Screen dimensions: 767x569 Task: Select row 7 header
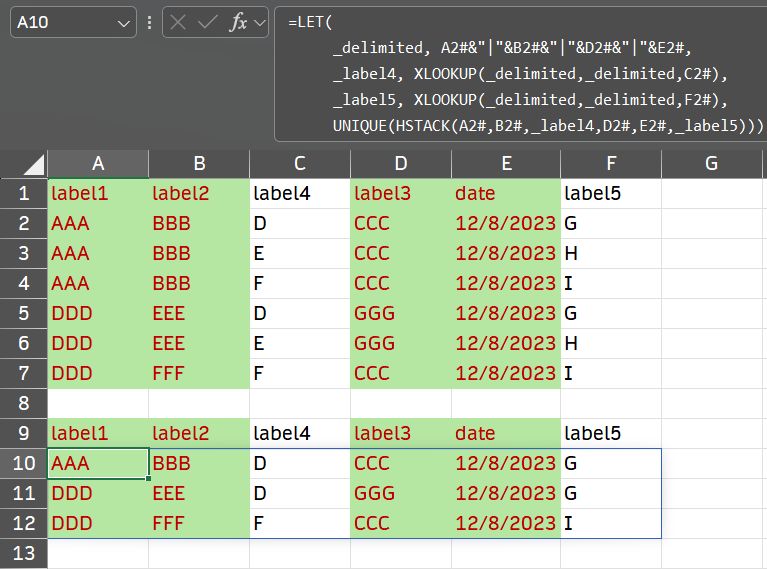(x=23, y=373)
